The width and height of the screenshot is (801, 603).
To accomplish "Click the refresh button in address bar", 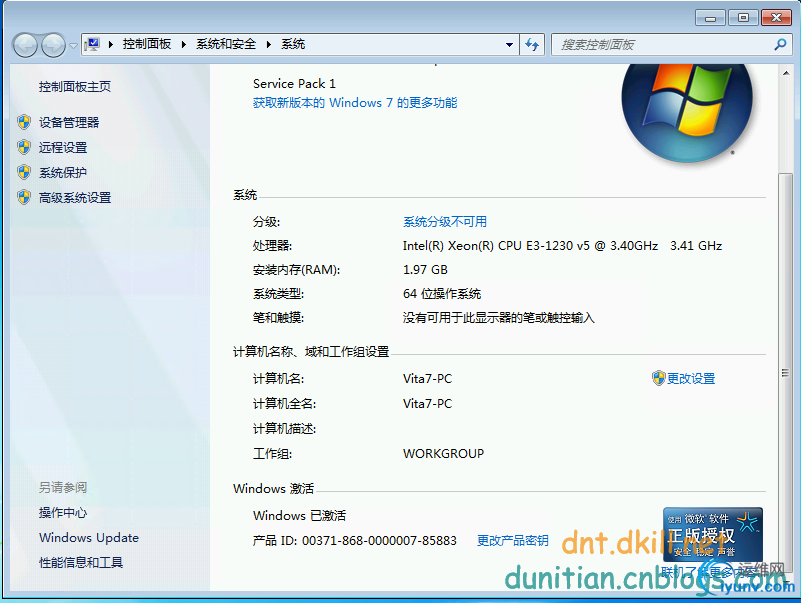I will click(x=532, y=45).
